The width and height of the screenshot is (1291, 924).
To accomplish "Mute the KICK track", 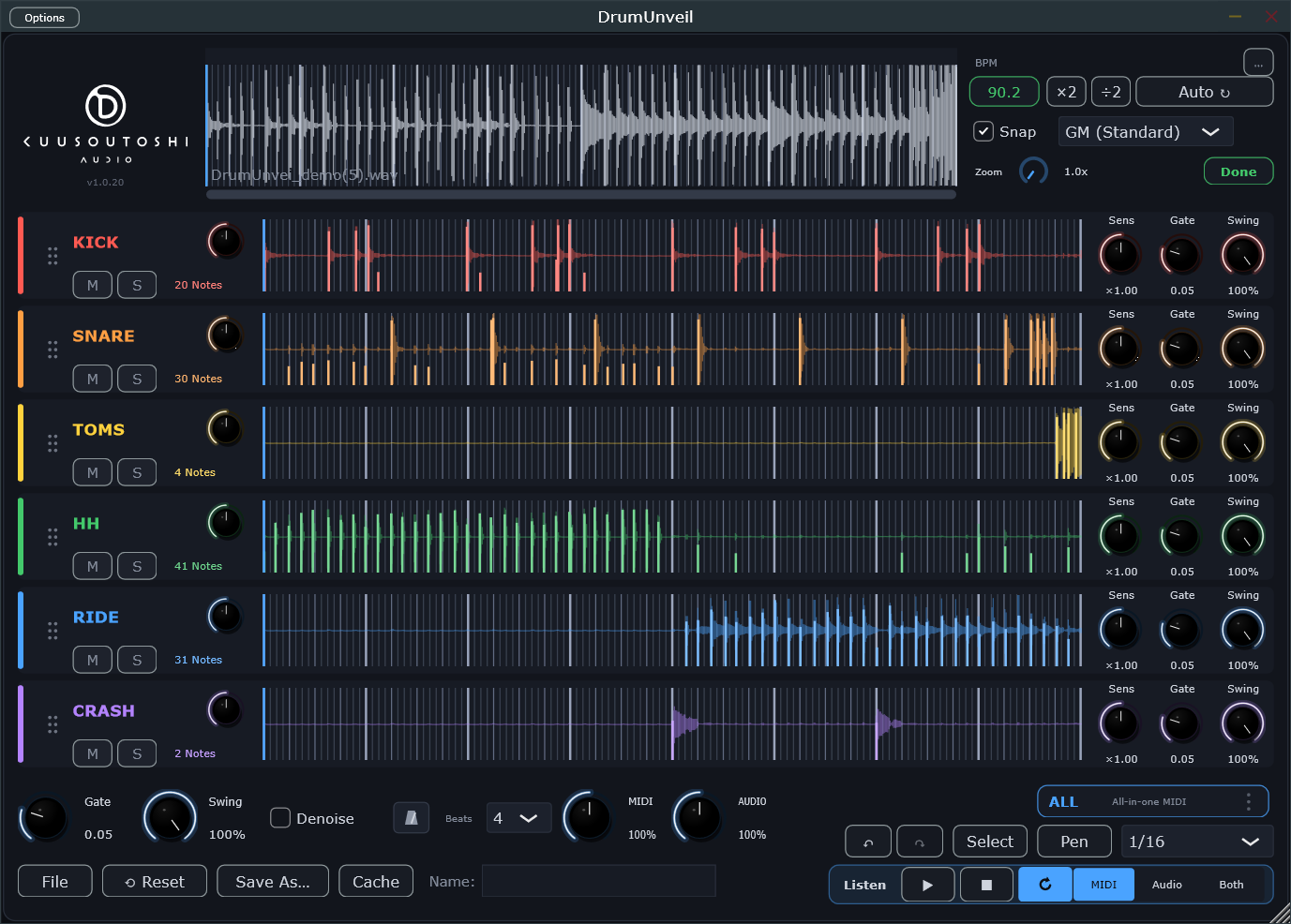I will click(93, 285).
